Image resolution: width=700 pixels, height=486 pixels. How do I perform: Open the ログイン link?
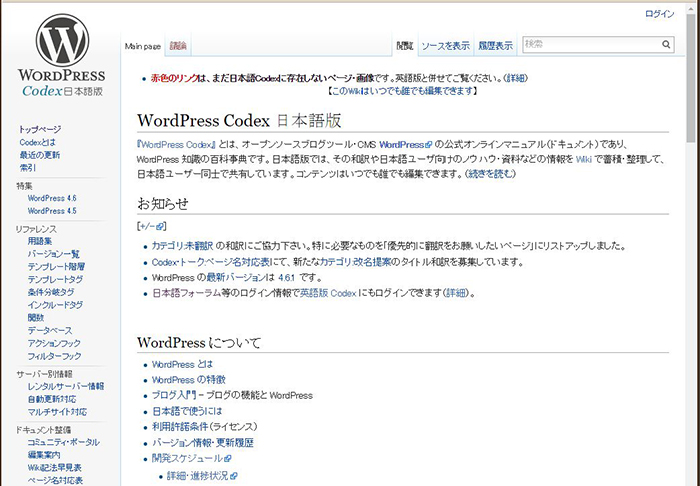pyautogui.click(x=659, y=14)
